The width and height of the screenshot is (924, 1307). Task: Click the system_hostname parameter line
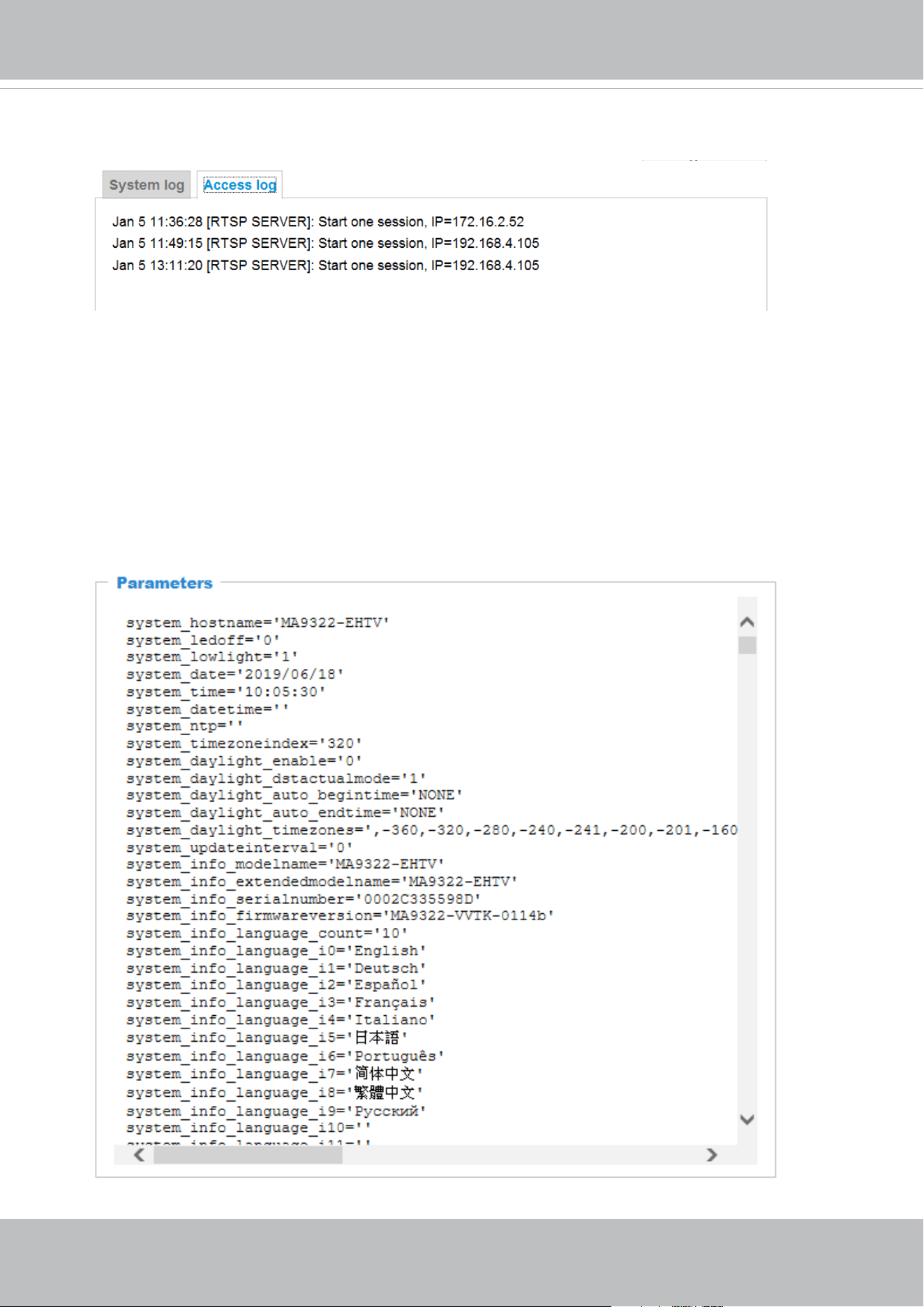[258, 622]
